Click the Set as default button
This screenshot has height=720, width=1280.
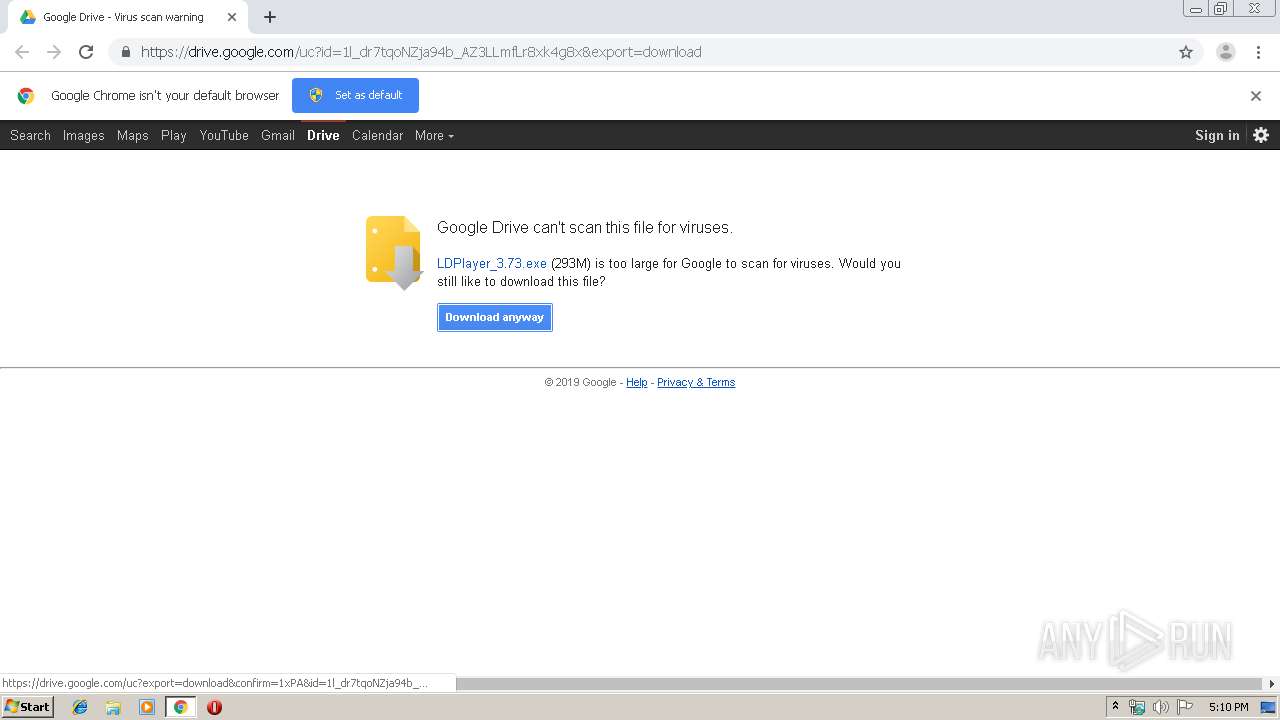tap(355, 95)
